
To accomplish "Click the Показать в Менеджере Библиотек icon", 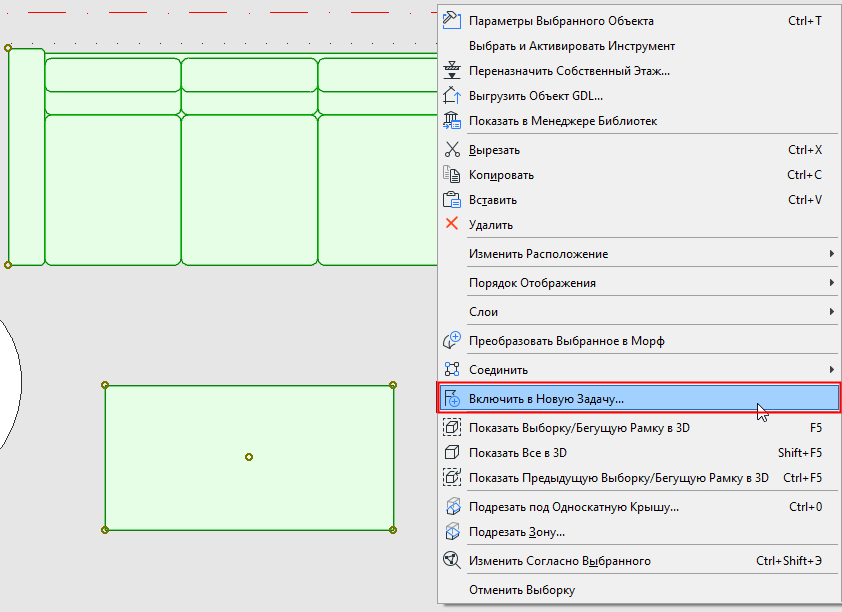I will click(452, 121).
